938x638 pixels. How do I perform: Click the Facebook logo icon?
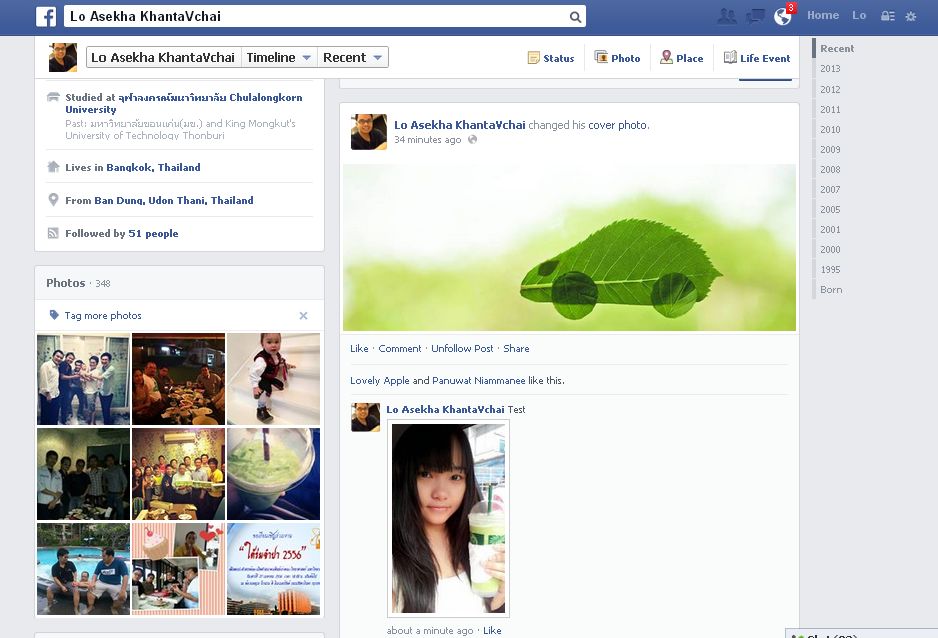coord(46,16)
